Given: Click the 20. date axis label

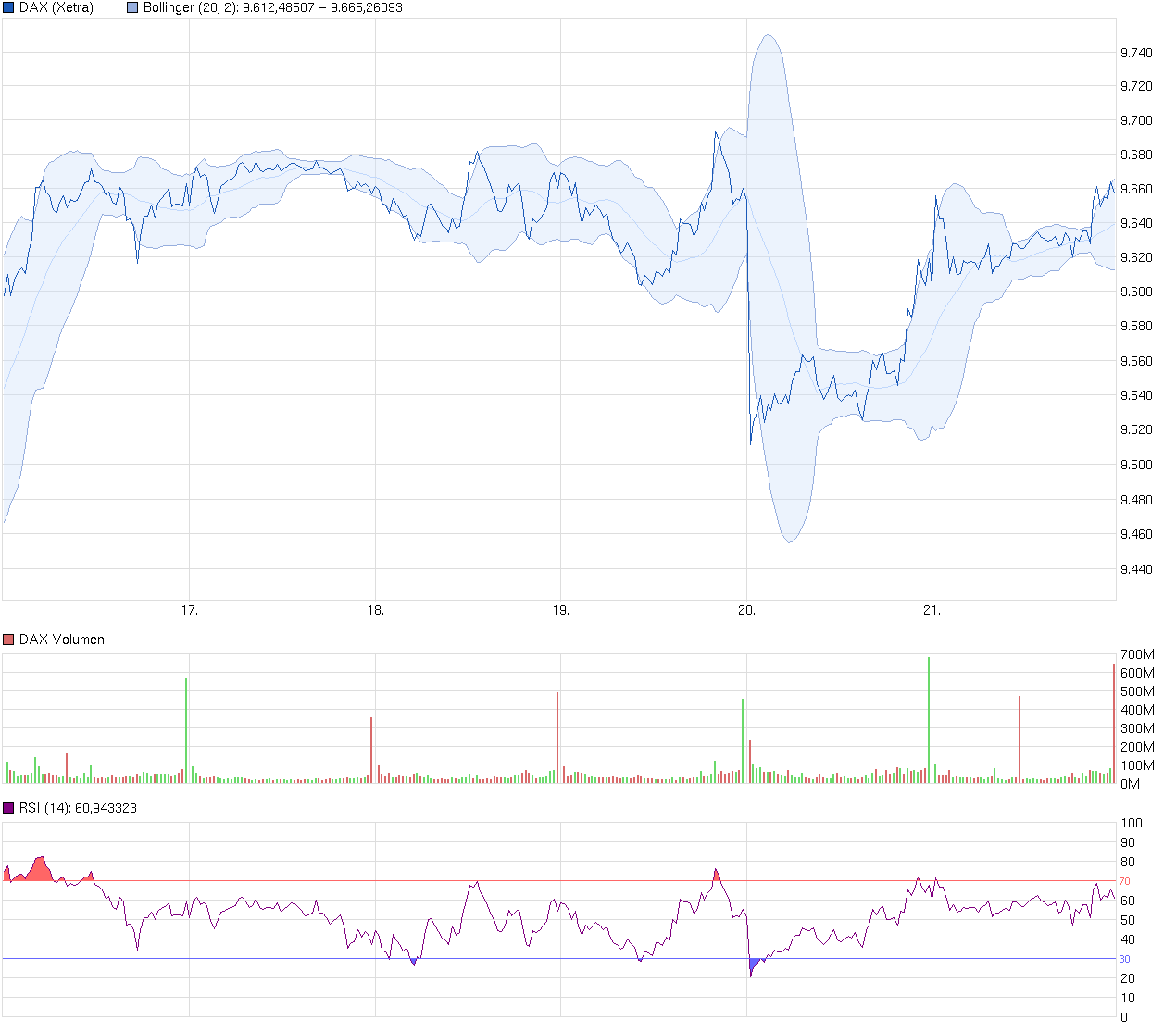Looking at the screenshot, I should tap(746, 610).
